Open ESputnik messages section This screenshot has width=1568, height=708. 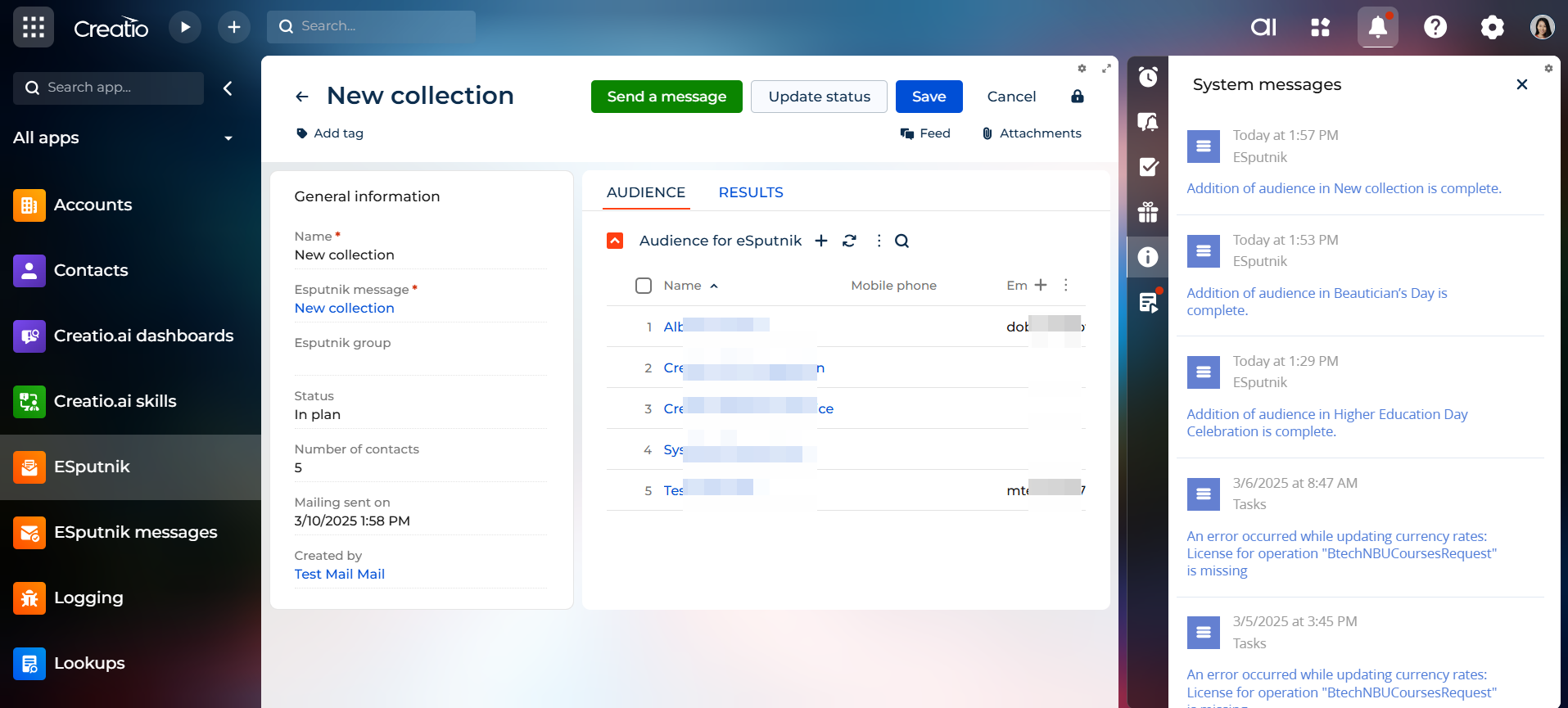coord(131,532)
